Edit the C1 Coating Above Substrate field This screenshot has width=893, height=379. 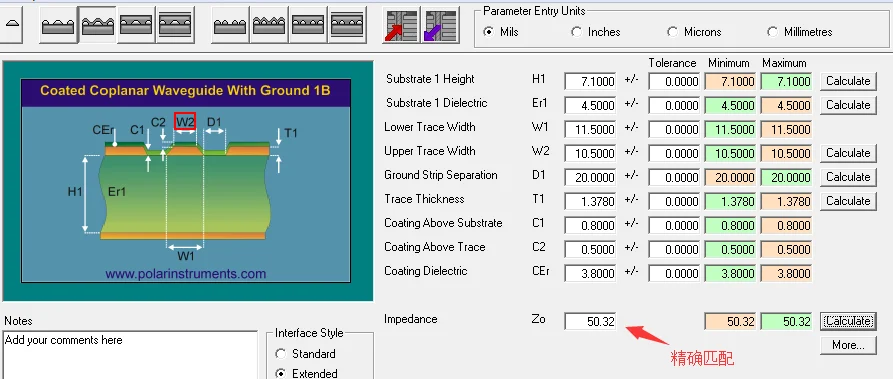tap(590, 225)
